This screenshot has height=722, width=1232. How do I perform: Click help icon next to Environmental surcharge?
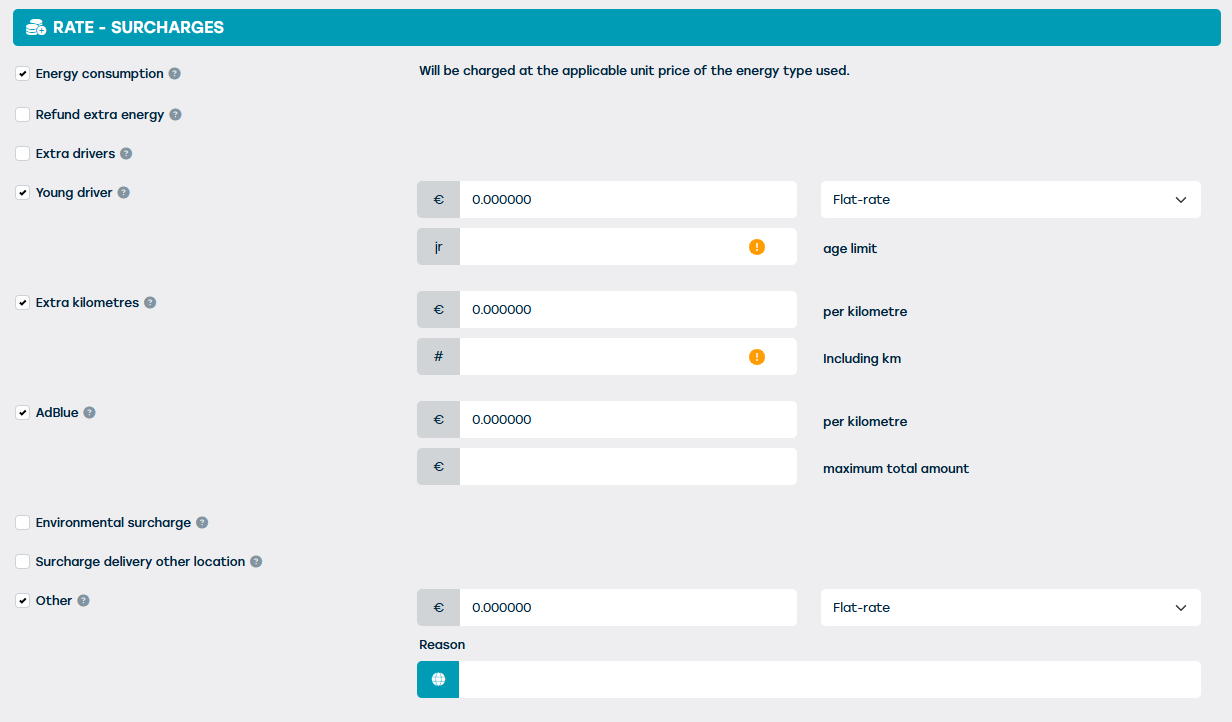tap(202, 523)
